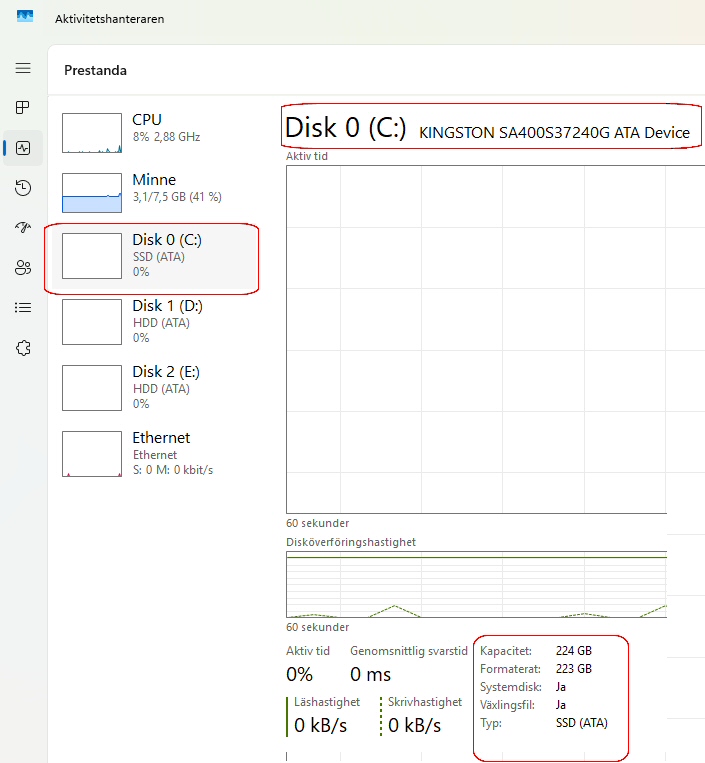
Task: Select the Minne memory entry
Action: pyautogui.click(x=155, y=193)
